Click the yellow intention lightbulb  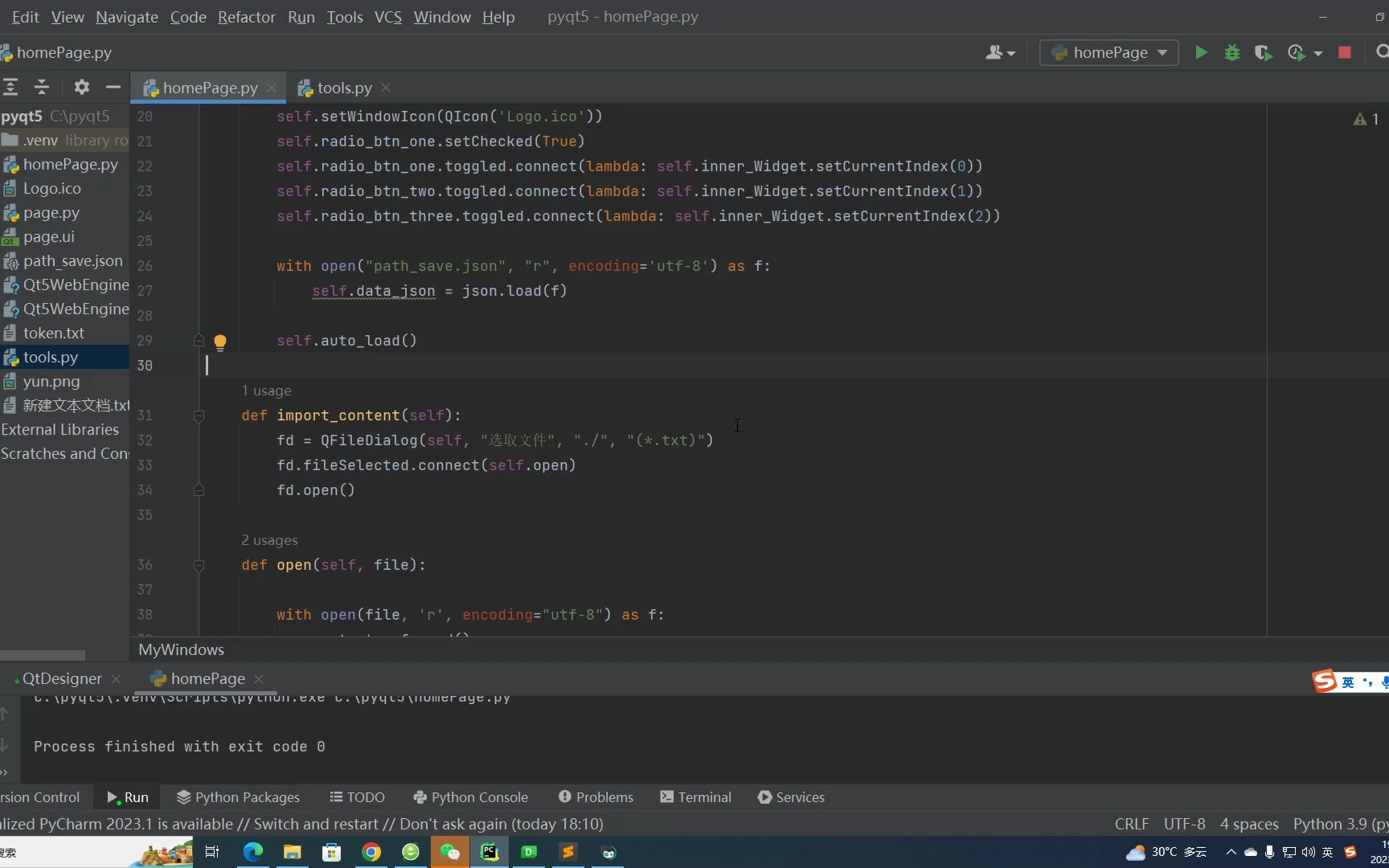pos(220,342)
